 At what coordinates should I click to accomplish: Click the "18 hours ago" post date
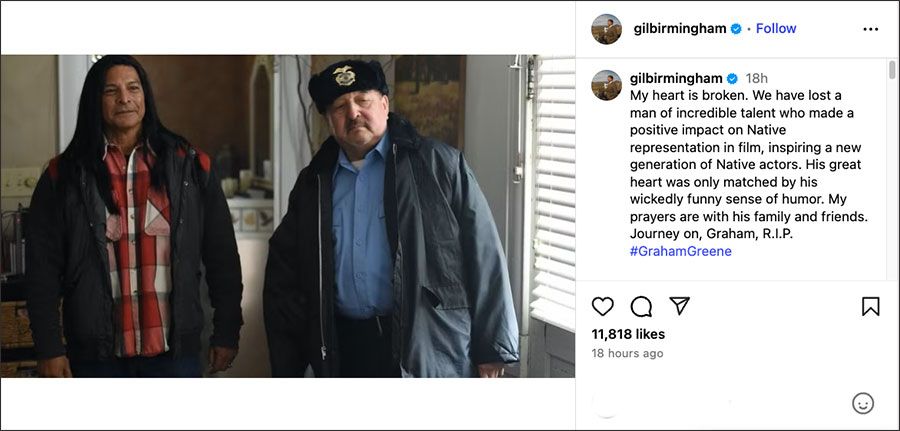point(627,353)
